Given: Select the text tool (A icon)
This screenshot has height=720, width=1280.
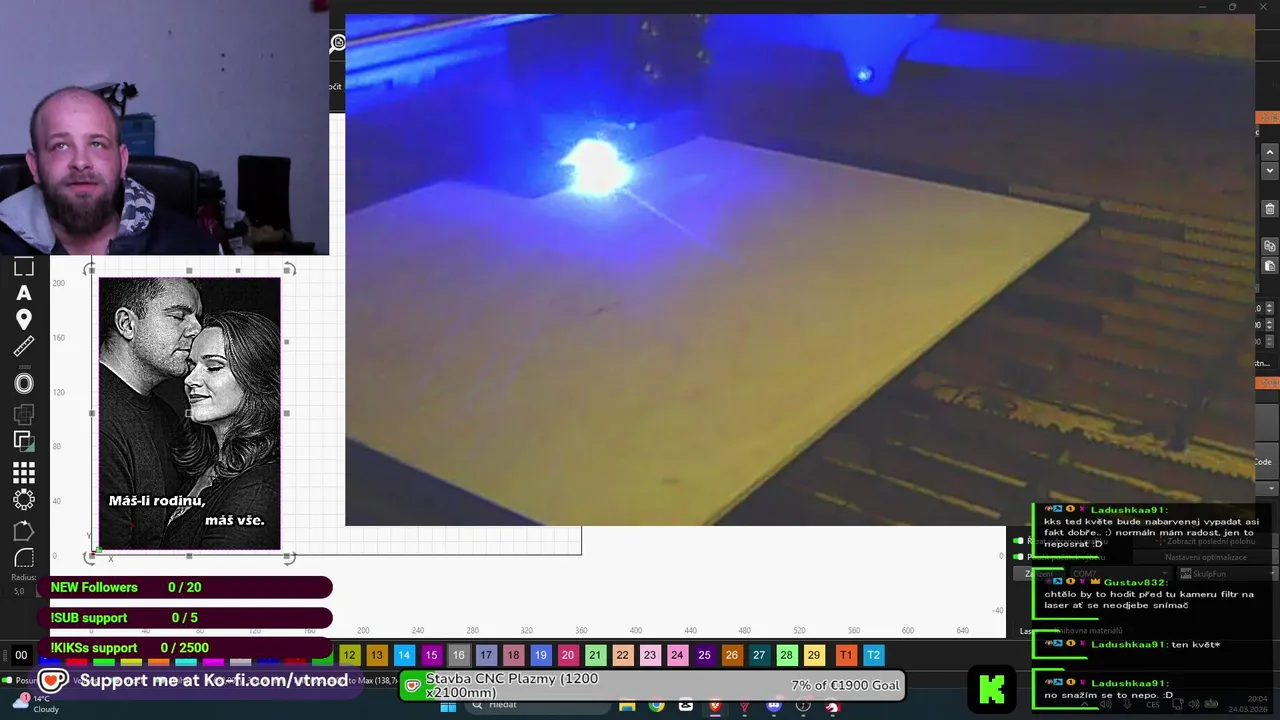Looking at the screenshot, I should point(23,293).
